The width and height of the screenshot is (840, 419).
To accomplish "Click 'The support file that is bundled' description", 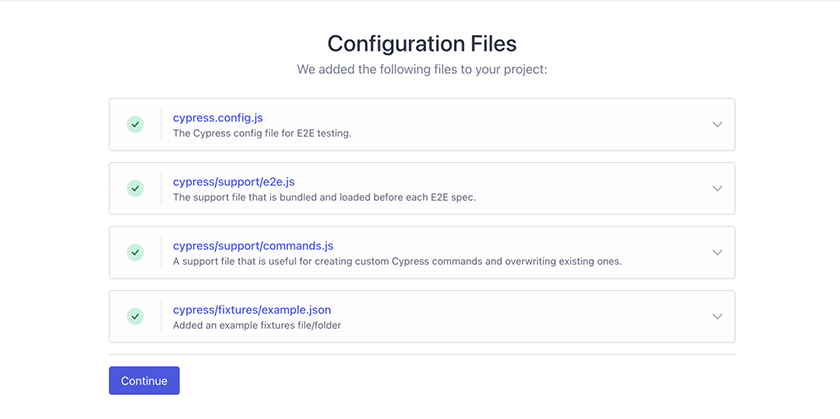I will click(x=324, y=197).
